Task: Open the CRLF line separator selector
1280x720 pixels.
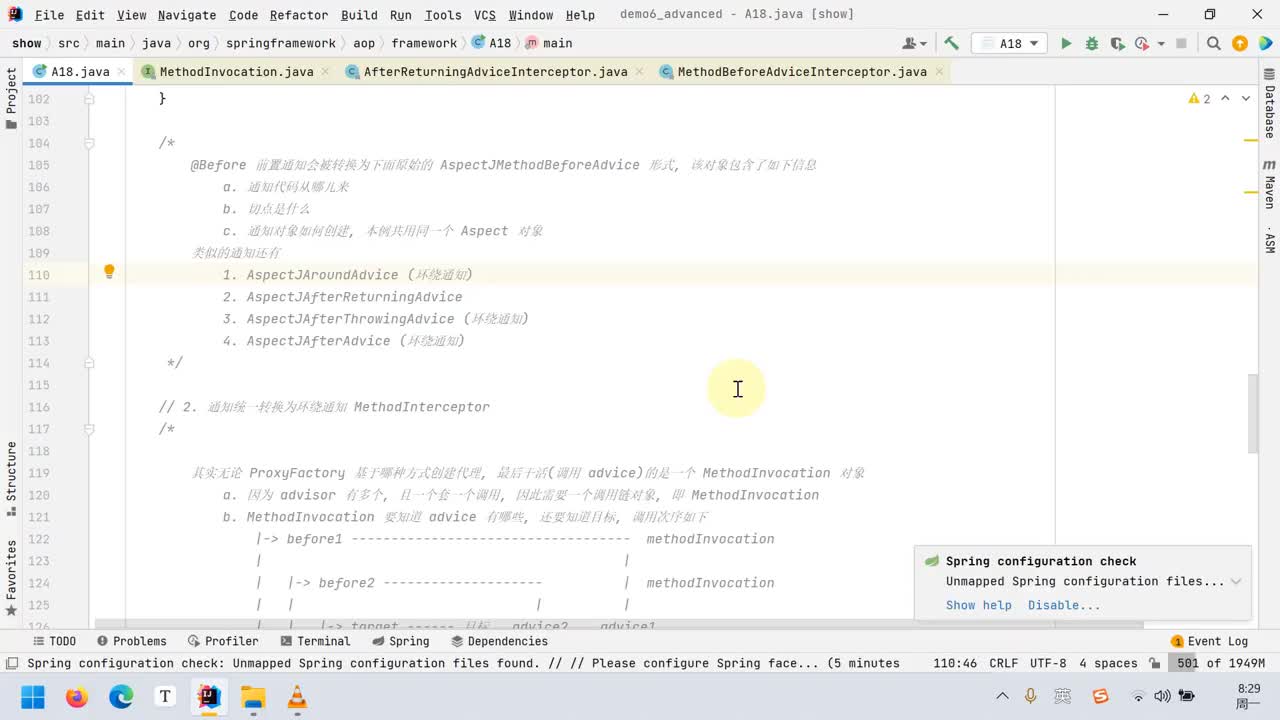Action: pyautogui.click(x=1003, y=663)
